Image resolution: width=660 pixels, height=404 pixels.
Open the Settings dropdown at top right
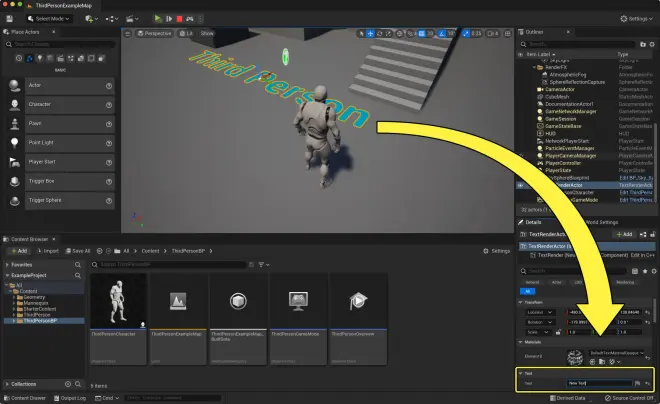636,19
